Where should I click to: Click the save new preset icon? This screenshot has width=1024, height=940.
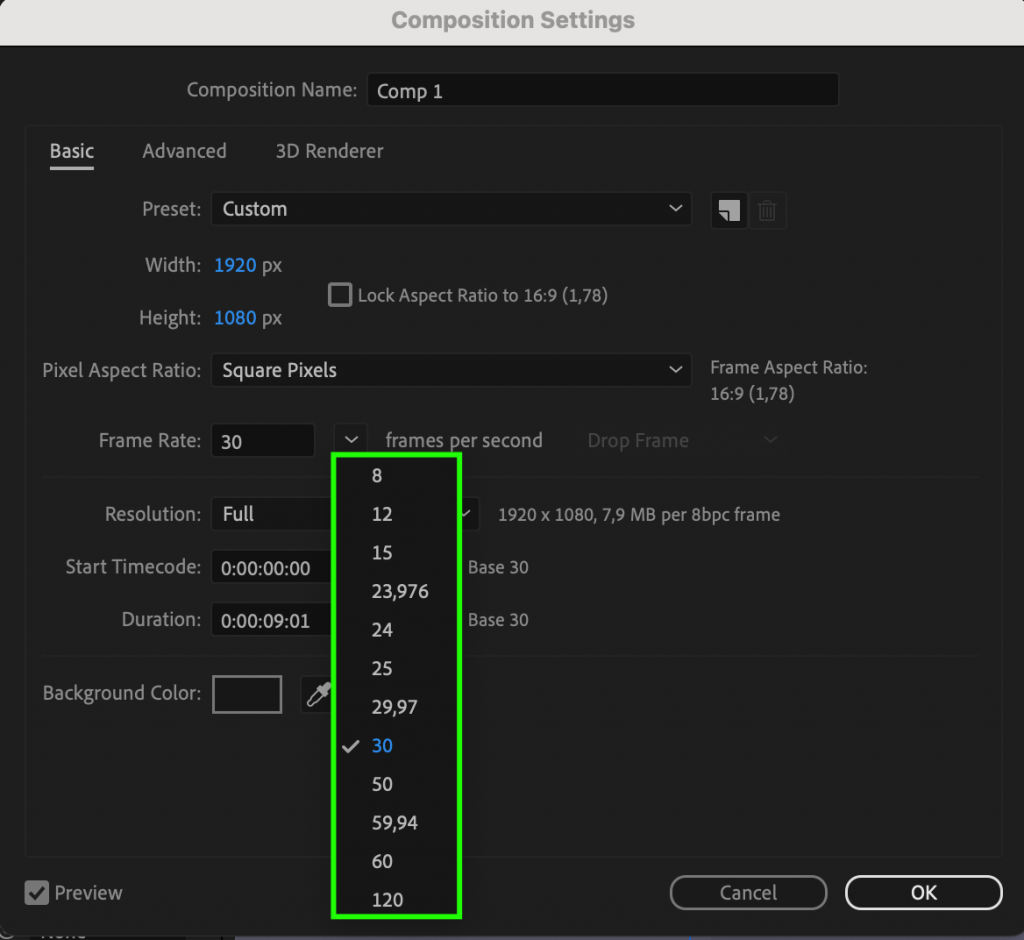[728, 210]
